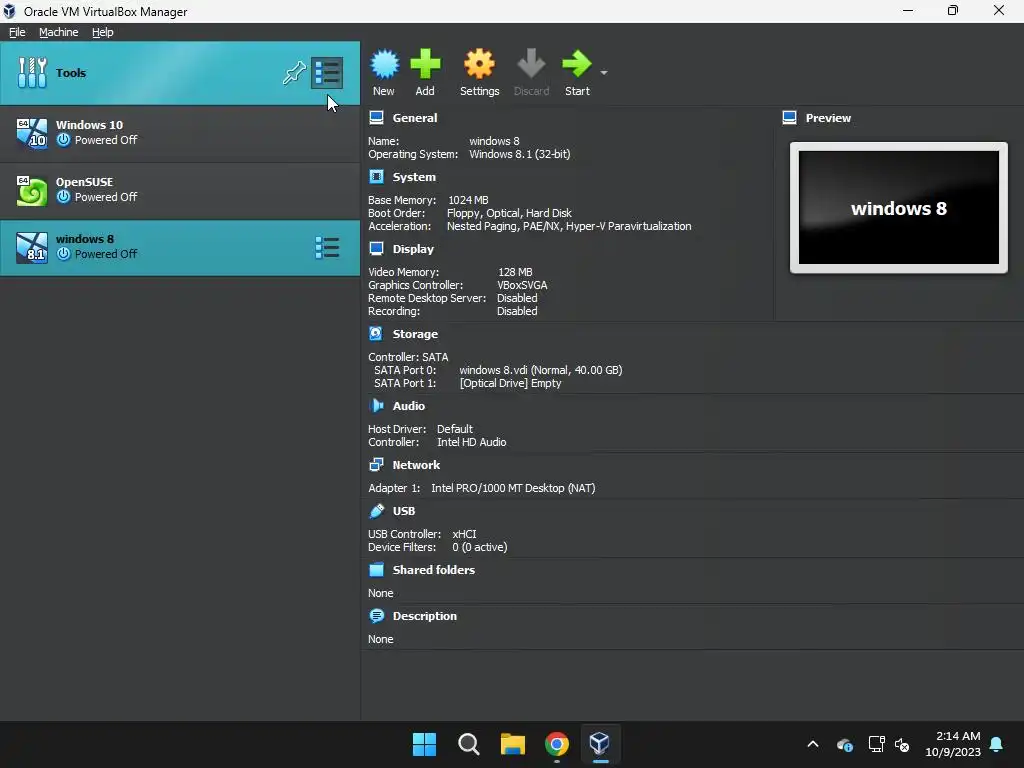Click the [Optical Drive] Empty entry

(x=511, y=383)
